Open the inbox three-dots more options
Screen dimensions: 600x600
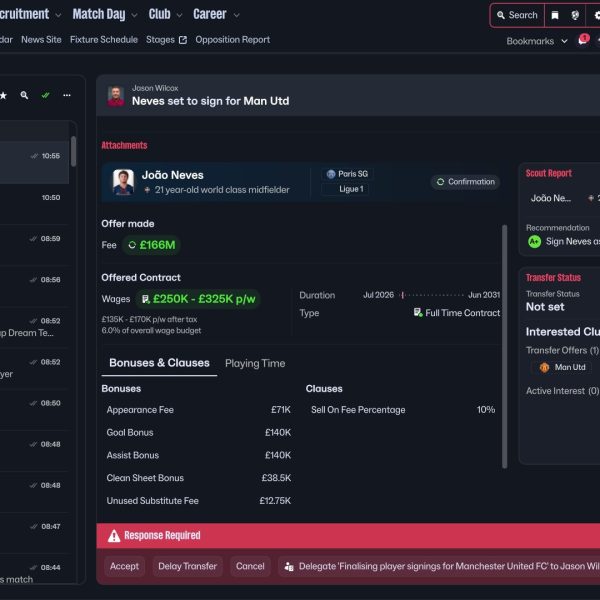click(x=67, y=95)
